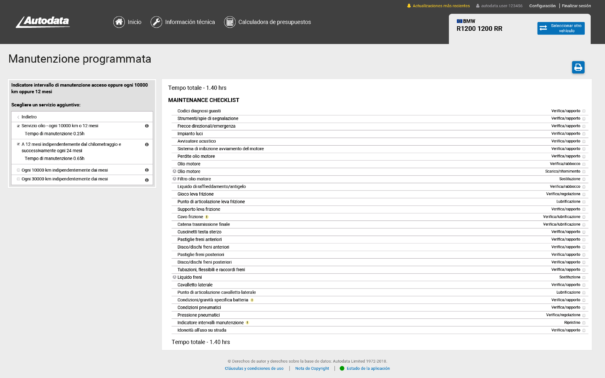Click the BMW flag icon
Screen dimensions: 605x378
pos(459,21)
